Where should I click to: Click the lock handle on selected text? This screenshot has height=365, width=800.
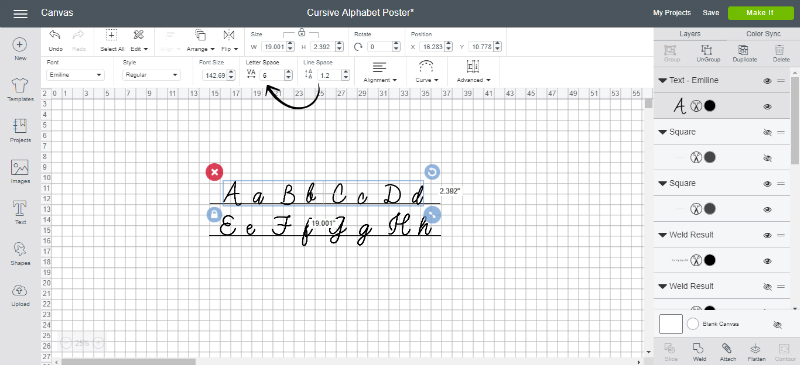[214, 214]
